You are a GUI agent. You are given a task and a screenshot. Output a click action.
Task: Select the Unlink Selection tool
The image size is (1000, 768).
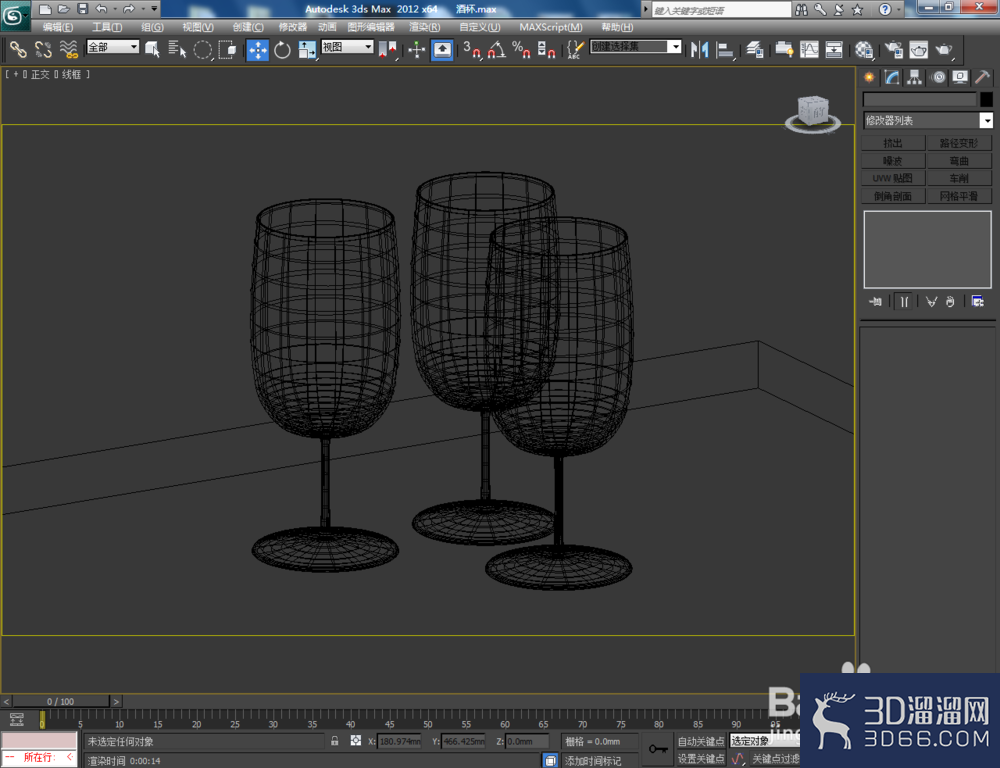43,50
